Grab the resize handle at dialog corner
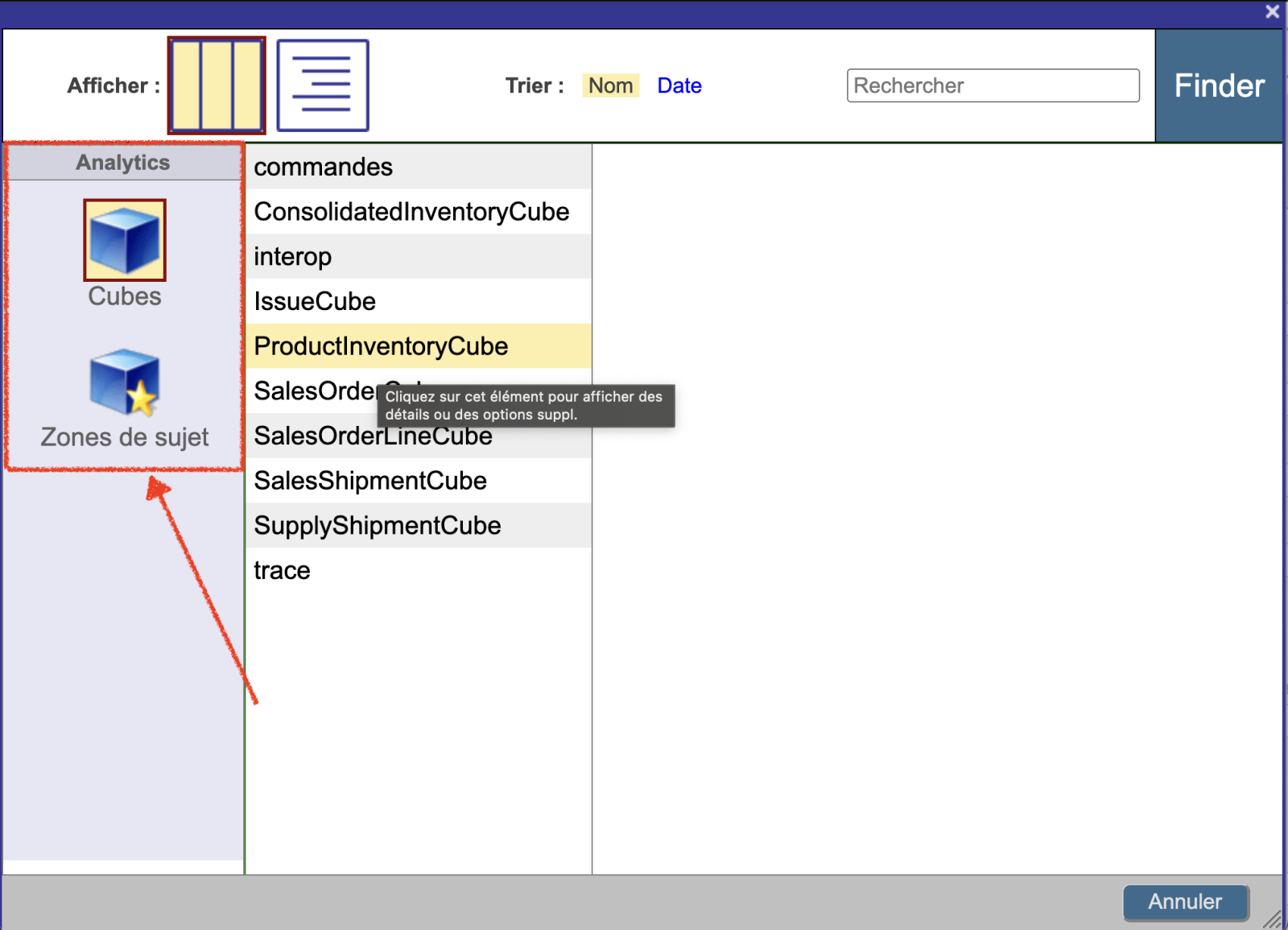1288x930 pixels. click(1273, 920)
